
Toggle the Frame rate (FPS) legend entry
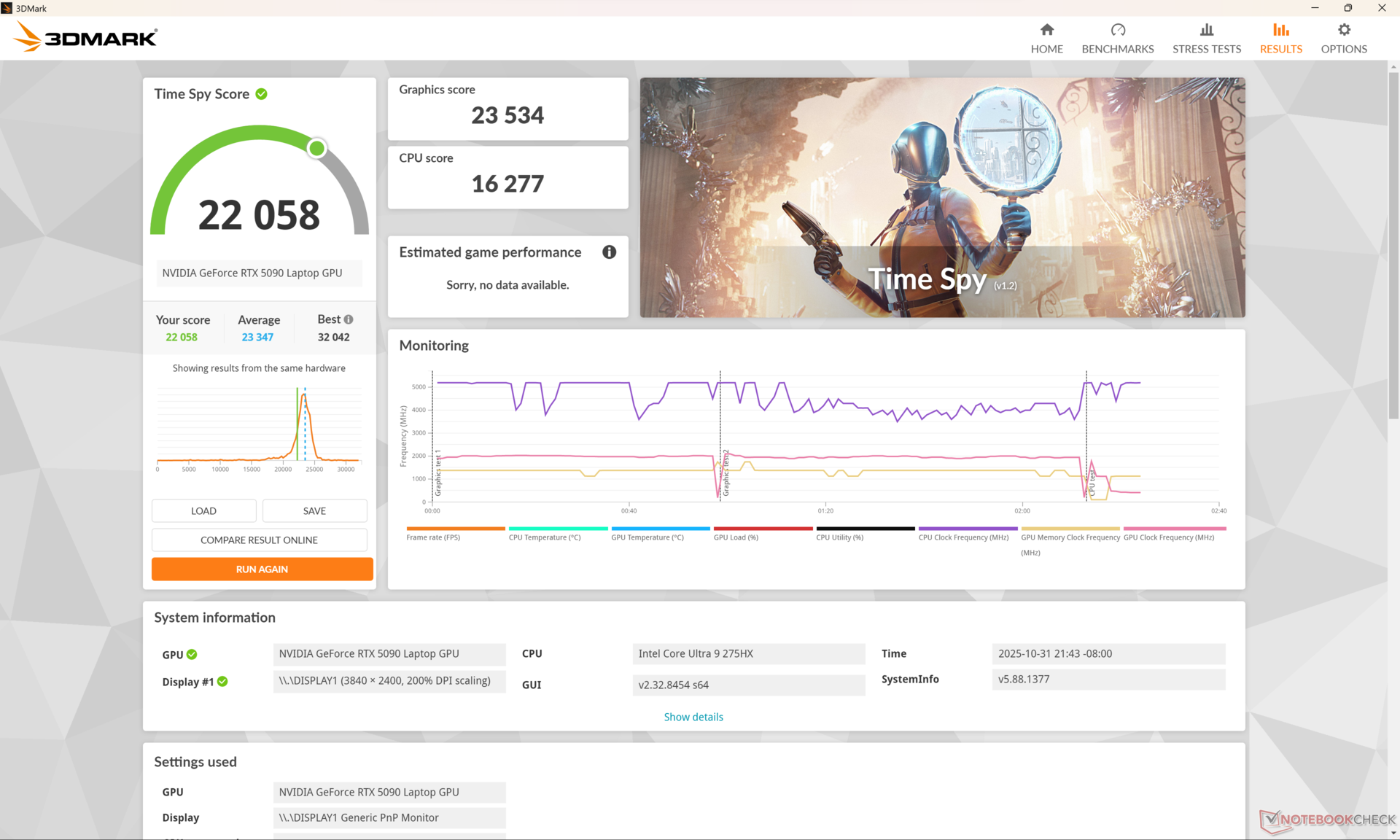click(x=455, y=529)
